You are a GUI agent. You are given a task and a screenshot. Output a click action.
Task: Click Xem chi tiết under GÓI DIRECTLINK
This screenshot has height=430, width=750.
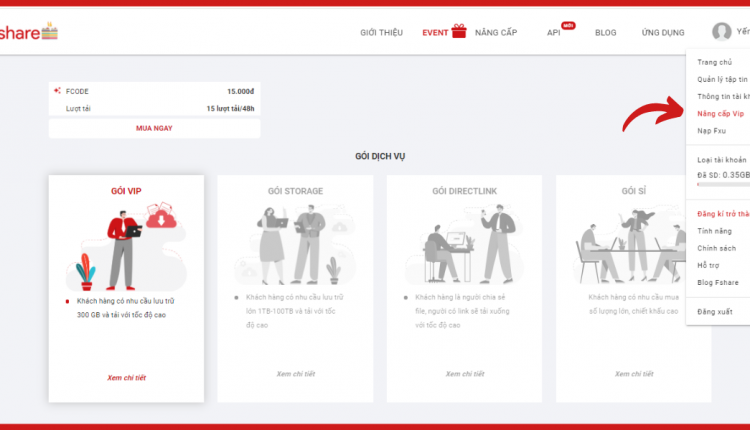point(465,374)
